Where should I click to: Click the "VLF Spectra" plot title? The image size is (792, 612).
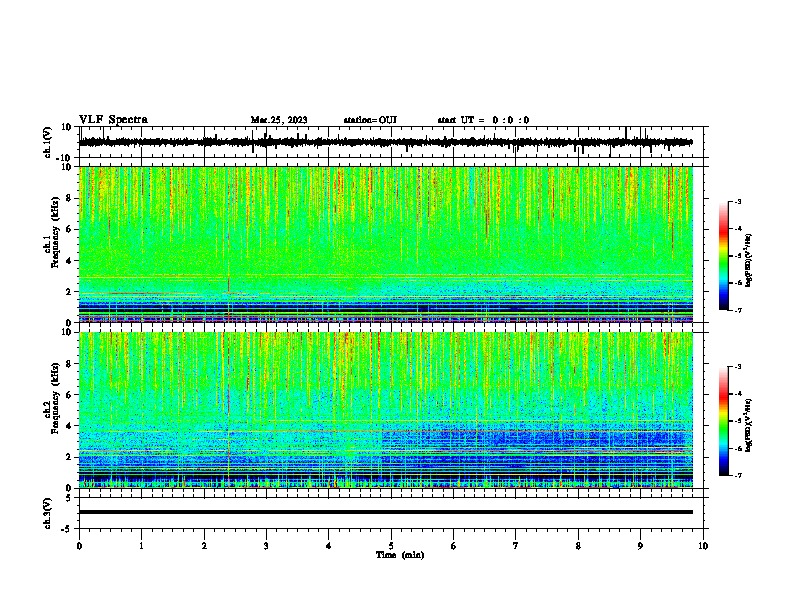pyautogui.click(x=113, y=120)
